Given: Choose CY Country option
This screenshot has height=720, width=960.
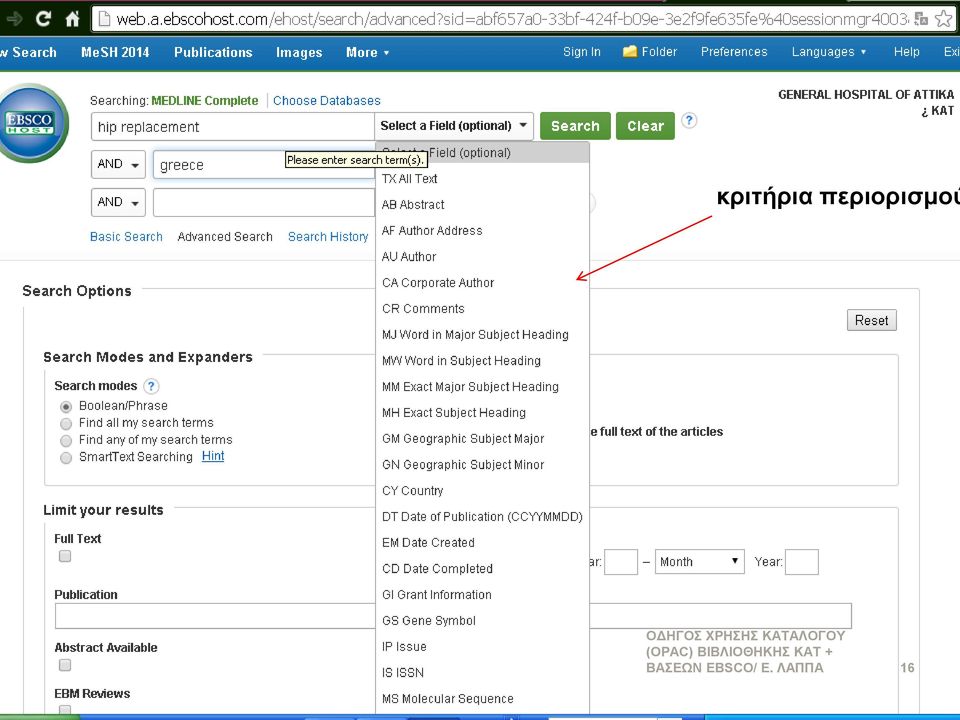Looking at the screenshot, I should coord(482,491).
